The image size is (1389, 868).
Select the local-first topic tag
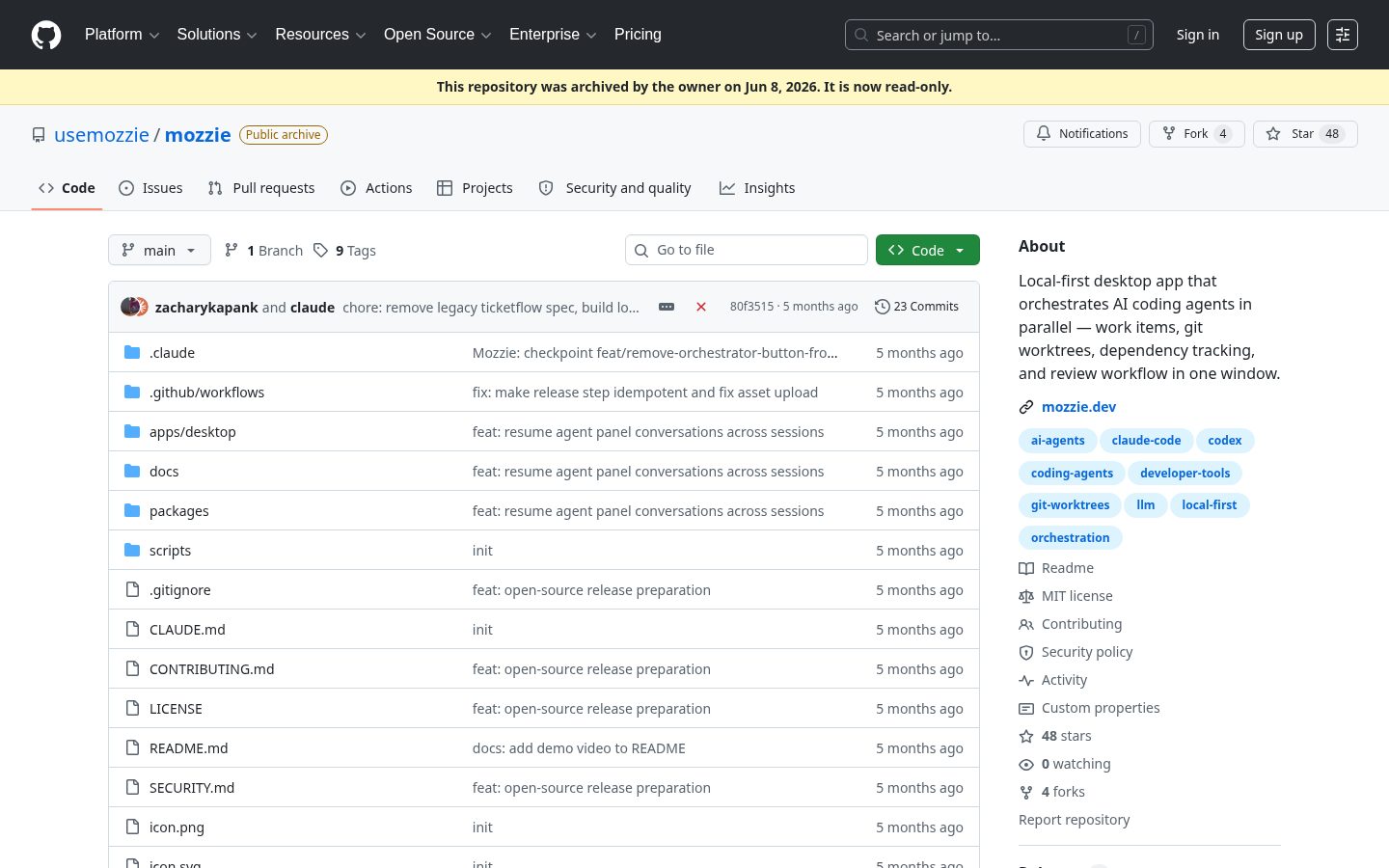[1209, 505]
